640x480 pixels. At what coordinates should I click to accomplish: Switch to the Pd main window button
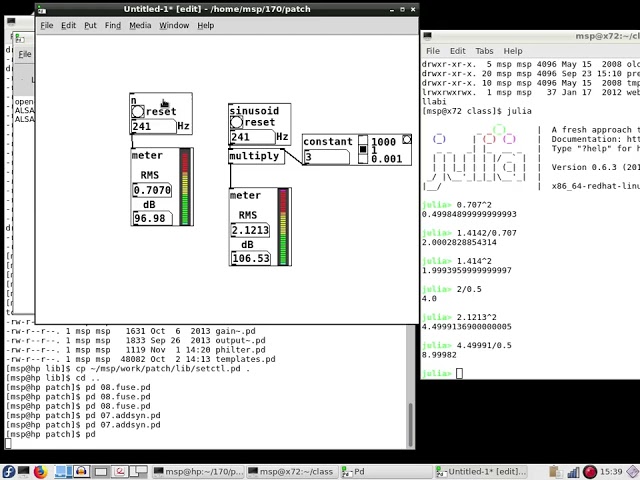[385, 472]
